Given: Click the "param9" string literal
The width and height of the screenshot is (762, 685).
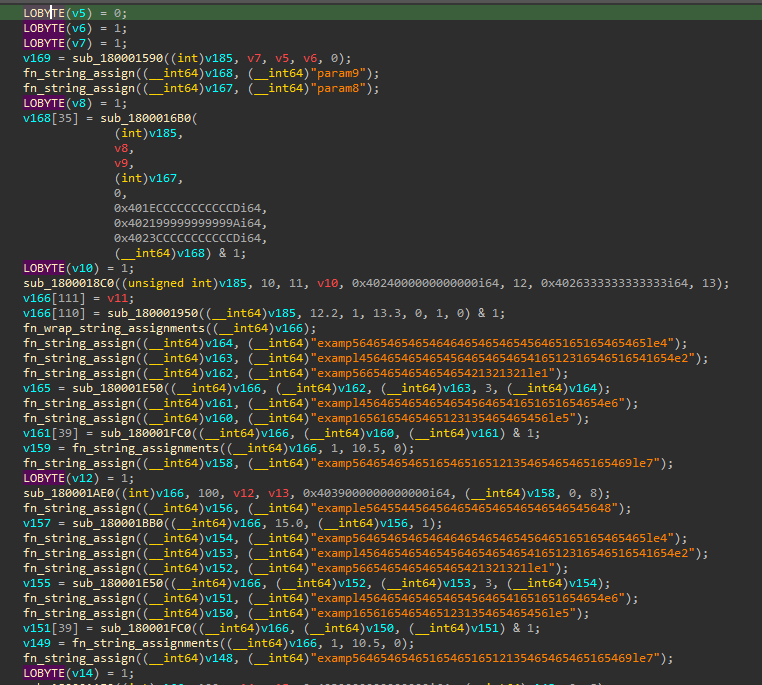Looking at the screenshot, I should 338,73.
